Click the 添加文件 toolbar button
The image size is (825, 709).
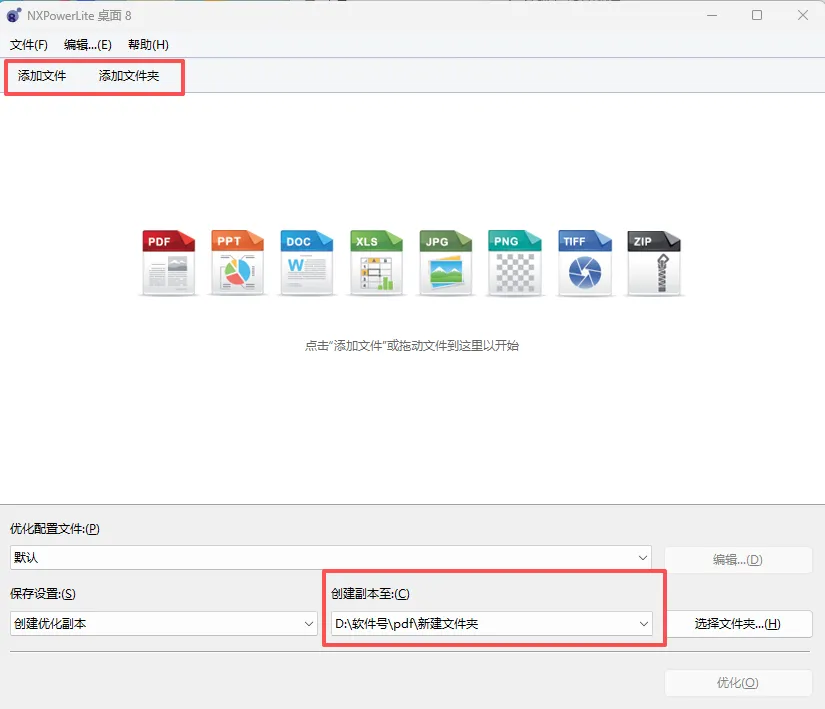click(42, 76)
